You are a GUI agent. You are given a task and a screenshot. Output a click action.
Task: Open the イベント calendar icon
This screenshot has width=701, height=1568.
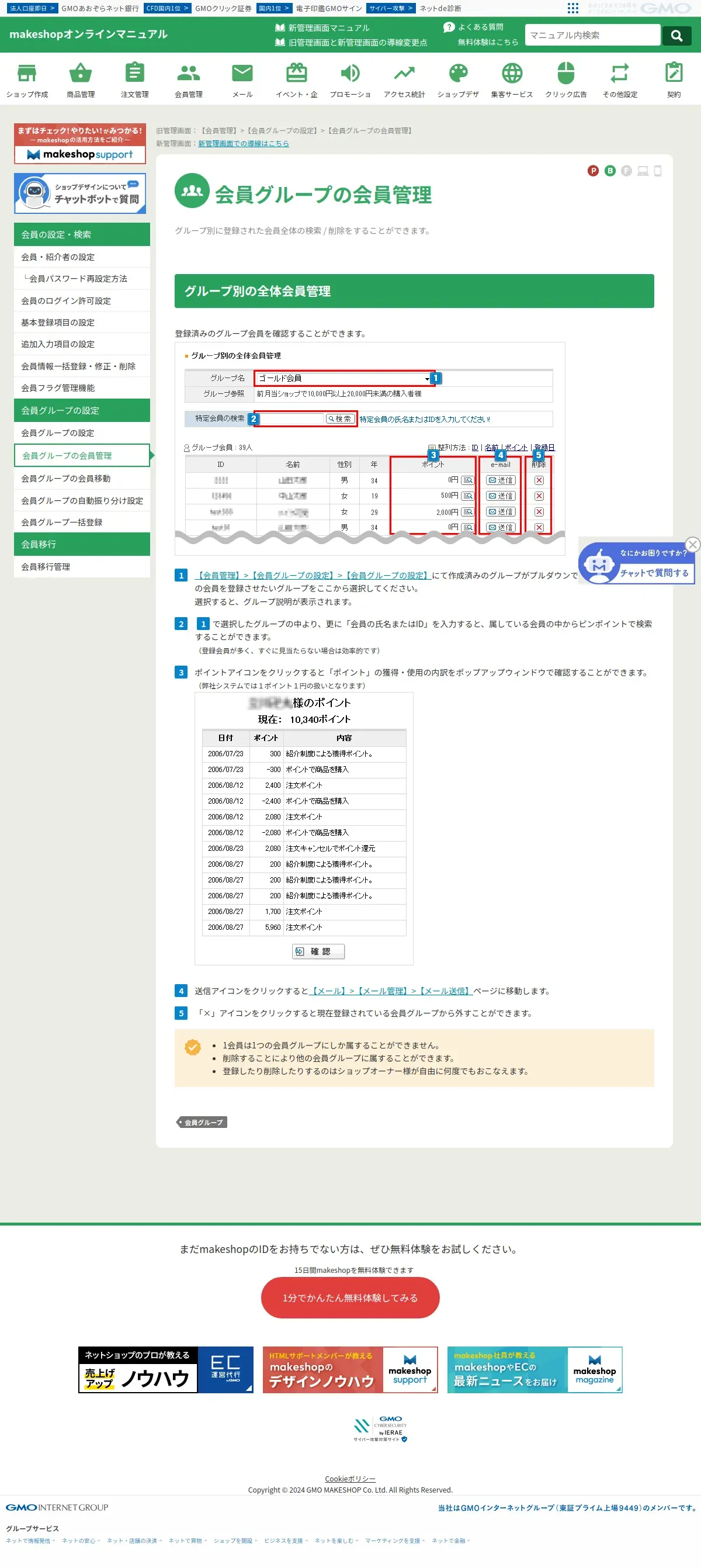296,73
